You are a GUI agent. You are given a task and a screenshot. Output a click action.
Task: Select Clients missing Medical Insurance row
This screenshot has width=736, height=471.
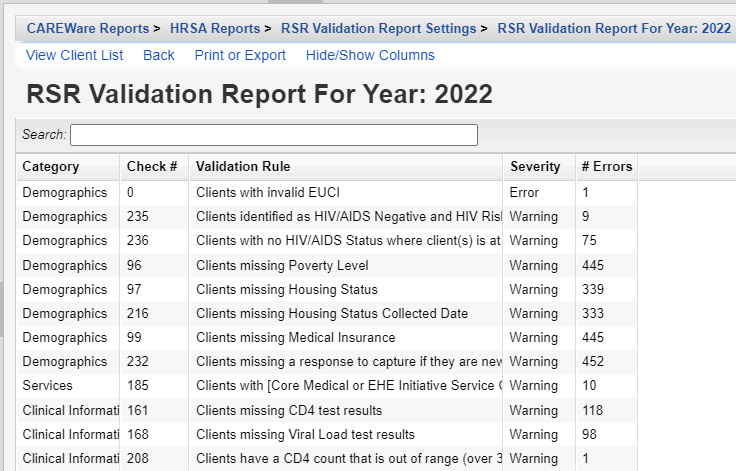pos(295,337)
